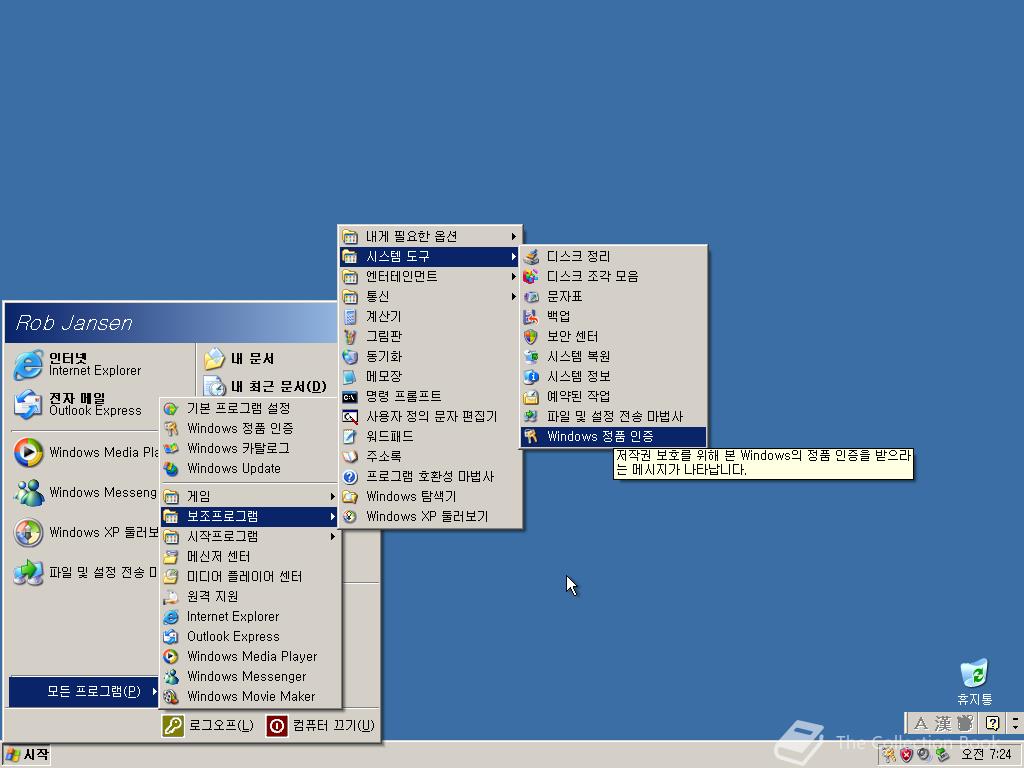
Task: Click Windows Messenger in All Programs list
Action: pos(250,677)
